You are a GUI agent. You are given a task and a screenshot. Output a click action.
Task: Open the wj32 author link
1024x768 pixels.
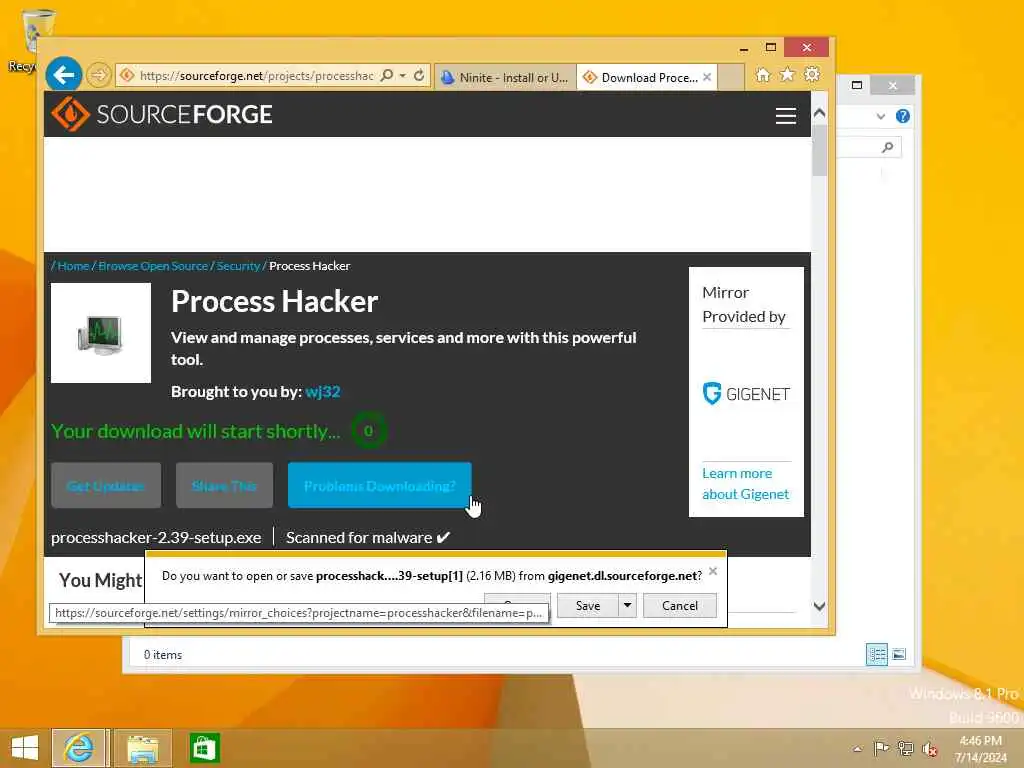(323, 391)
